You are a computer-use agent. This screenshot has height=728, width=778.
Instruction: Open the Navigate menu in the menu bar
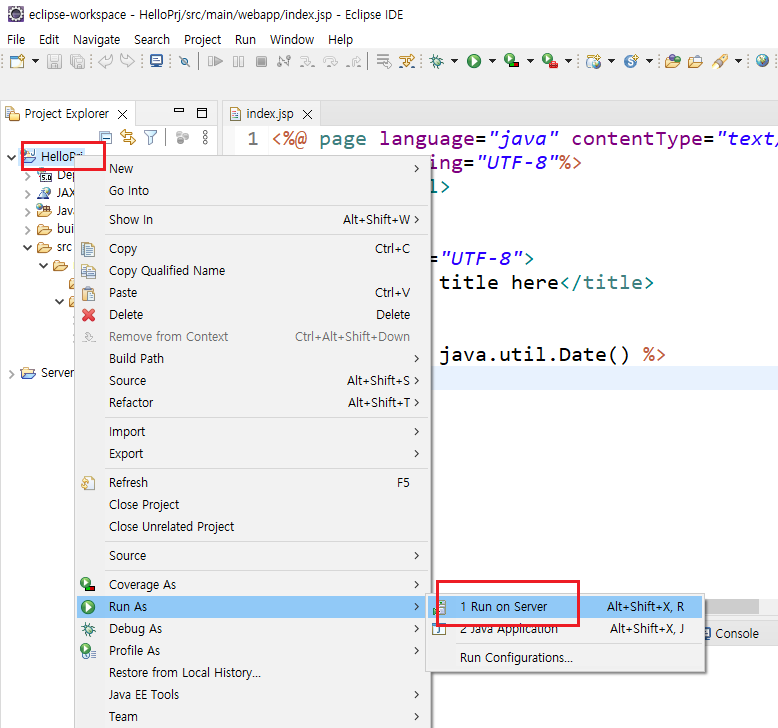pos(96,39)
